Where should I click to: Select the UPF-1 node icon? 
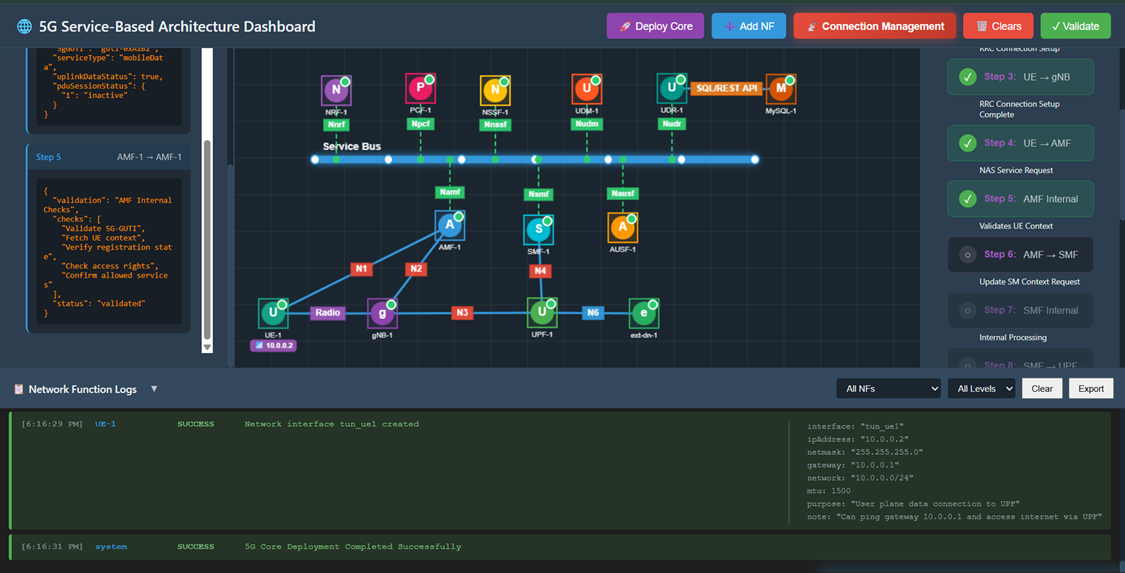542,313
